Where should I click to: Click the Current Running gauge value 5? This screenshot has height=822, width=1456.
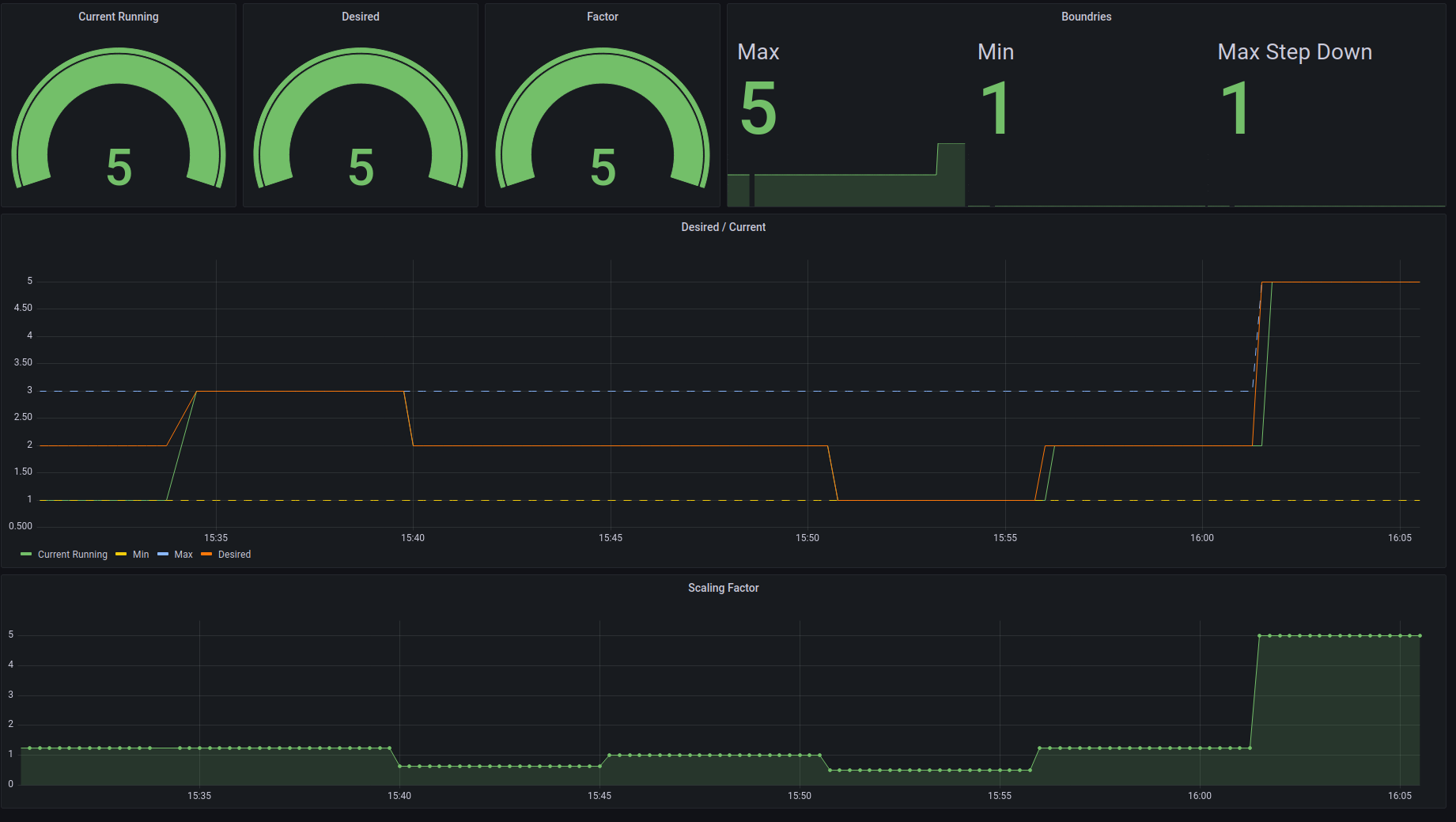[x=119, y=168]
